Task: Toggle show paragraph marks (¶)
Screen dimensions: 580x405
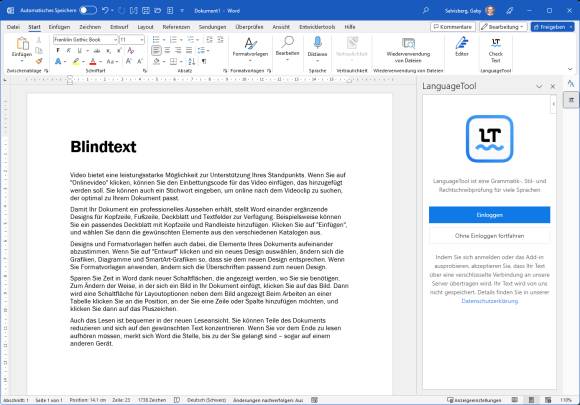Action: pos(204,61)
